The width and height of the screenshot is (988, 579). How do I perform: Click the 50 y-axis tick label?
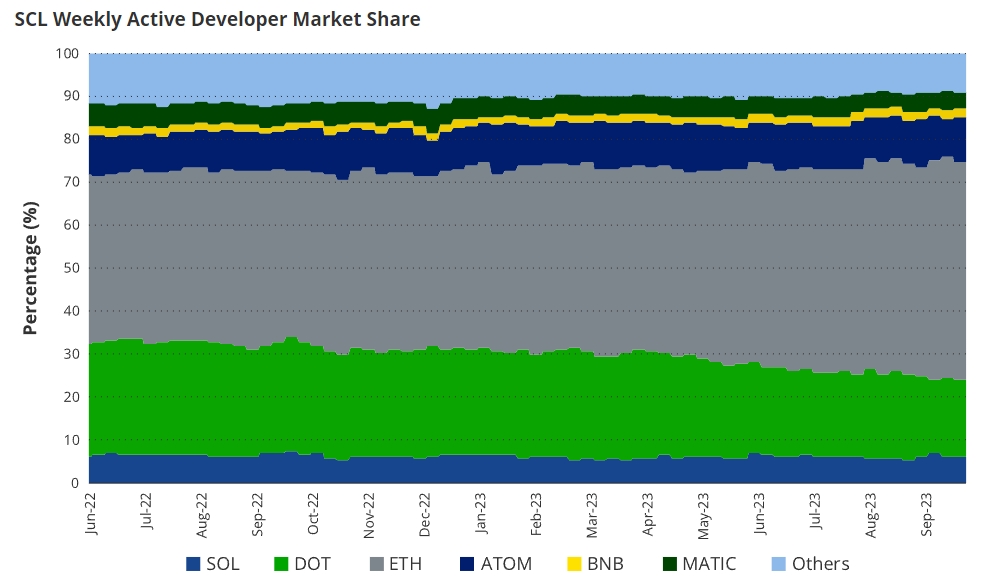point(71,268)
